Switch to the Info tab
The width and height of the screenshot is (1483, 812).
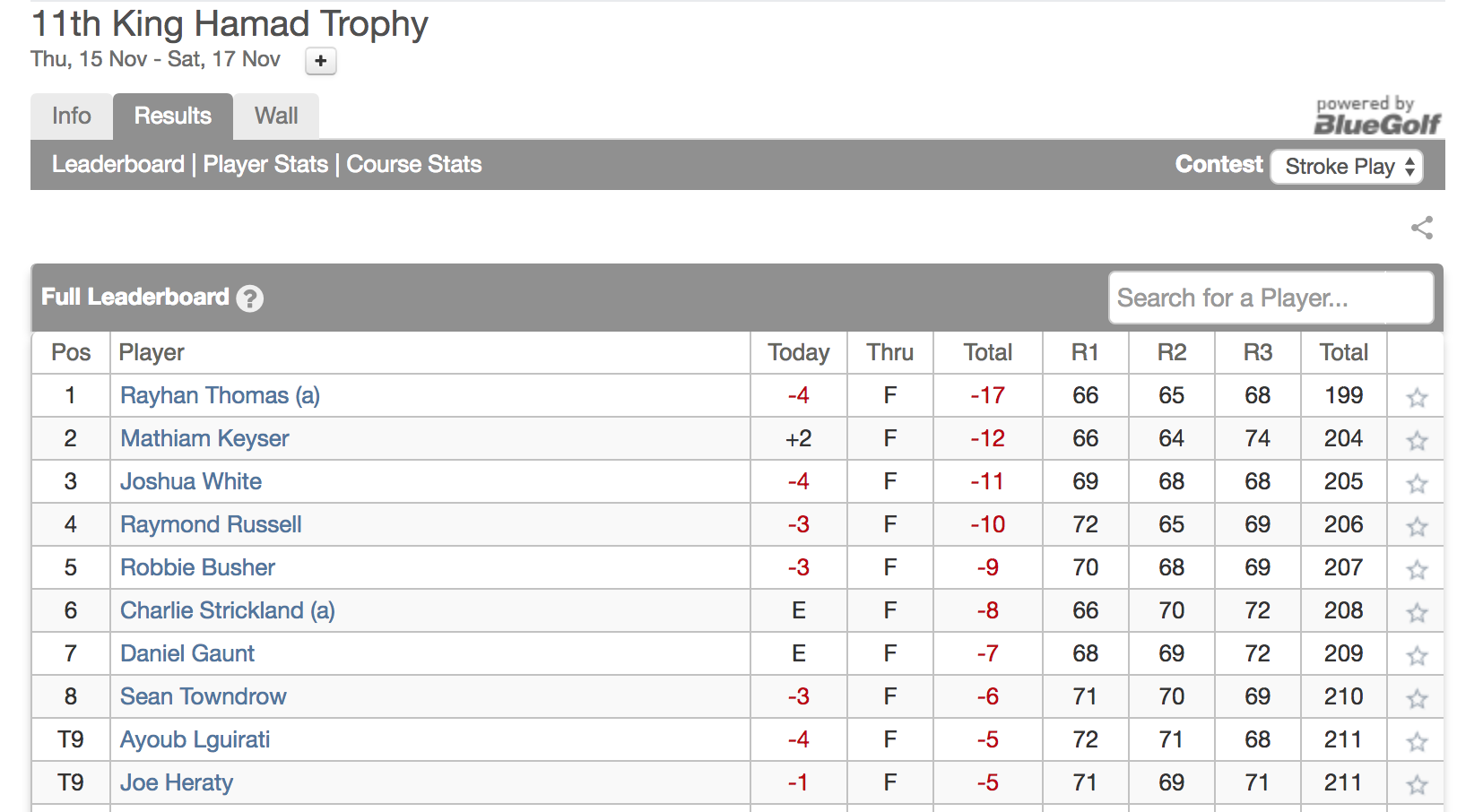click(x=72, y=117)
